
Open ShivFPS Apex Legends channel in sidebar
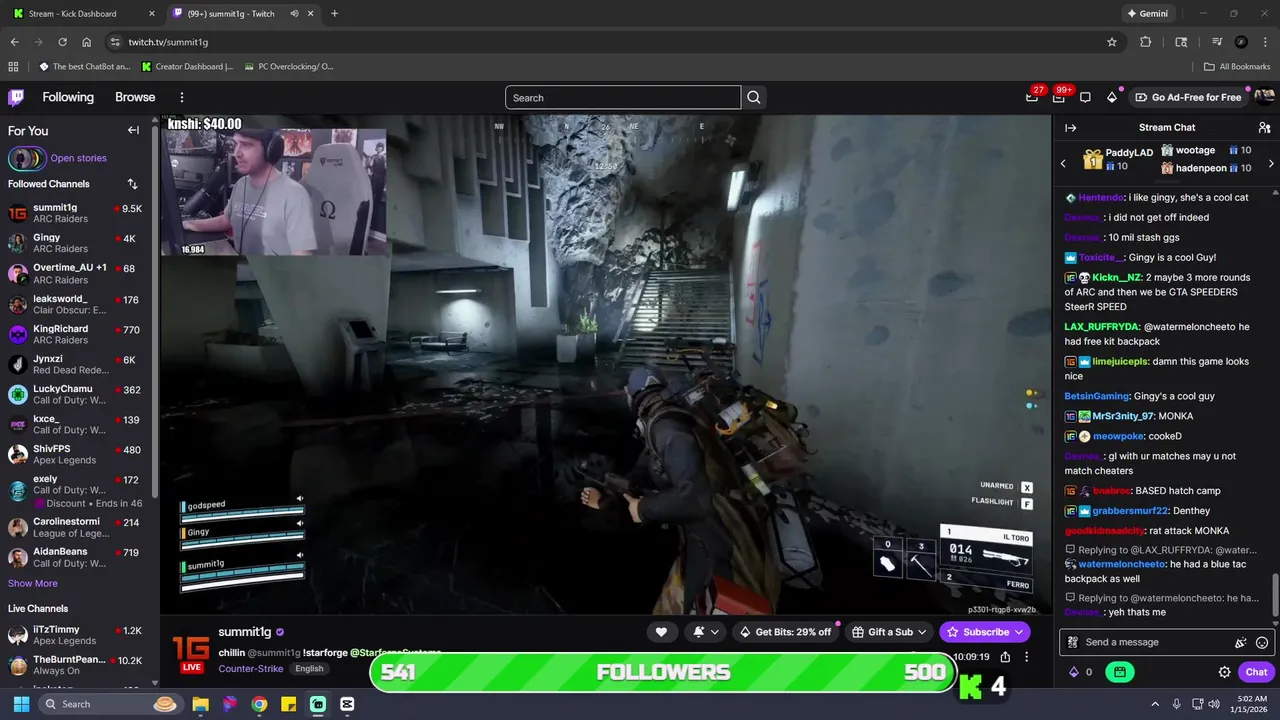76,455
